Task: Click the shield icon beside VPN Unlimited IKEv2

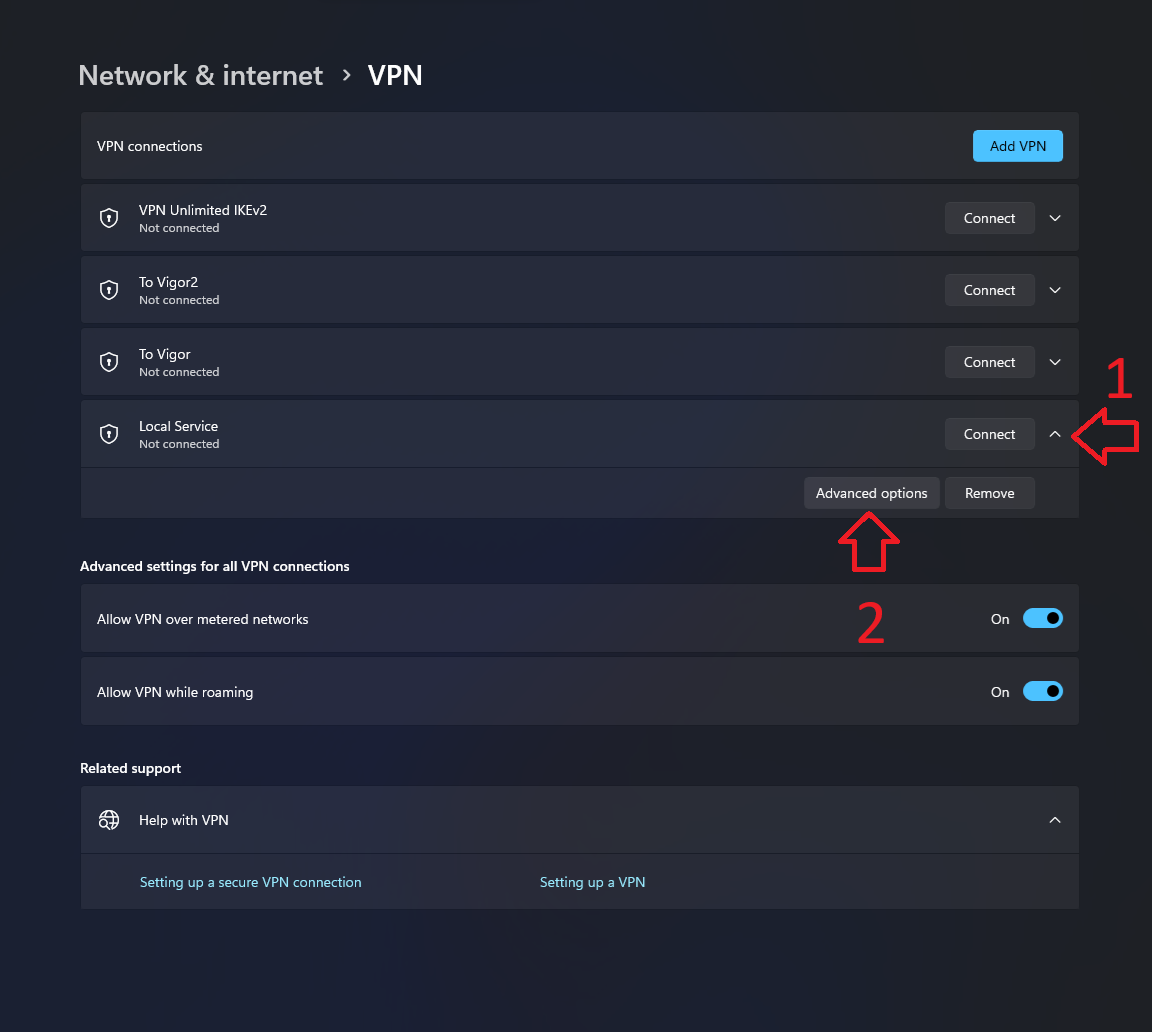Action: (x=108, y=217)
